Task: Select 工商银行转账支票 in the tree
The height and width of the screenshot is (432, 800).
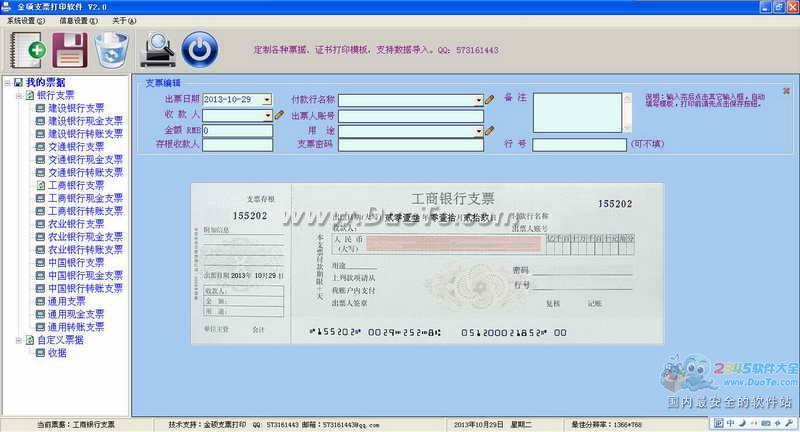Action: point(85,211)
